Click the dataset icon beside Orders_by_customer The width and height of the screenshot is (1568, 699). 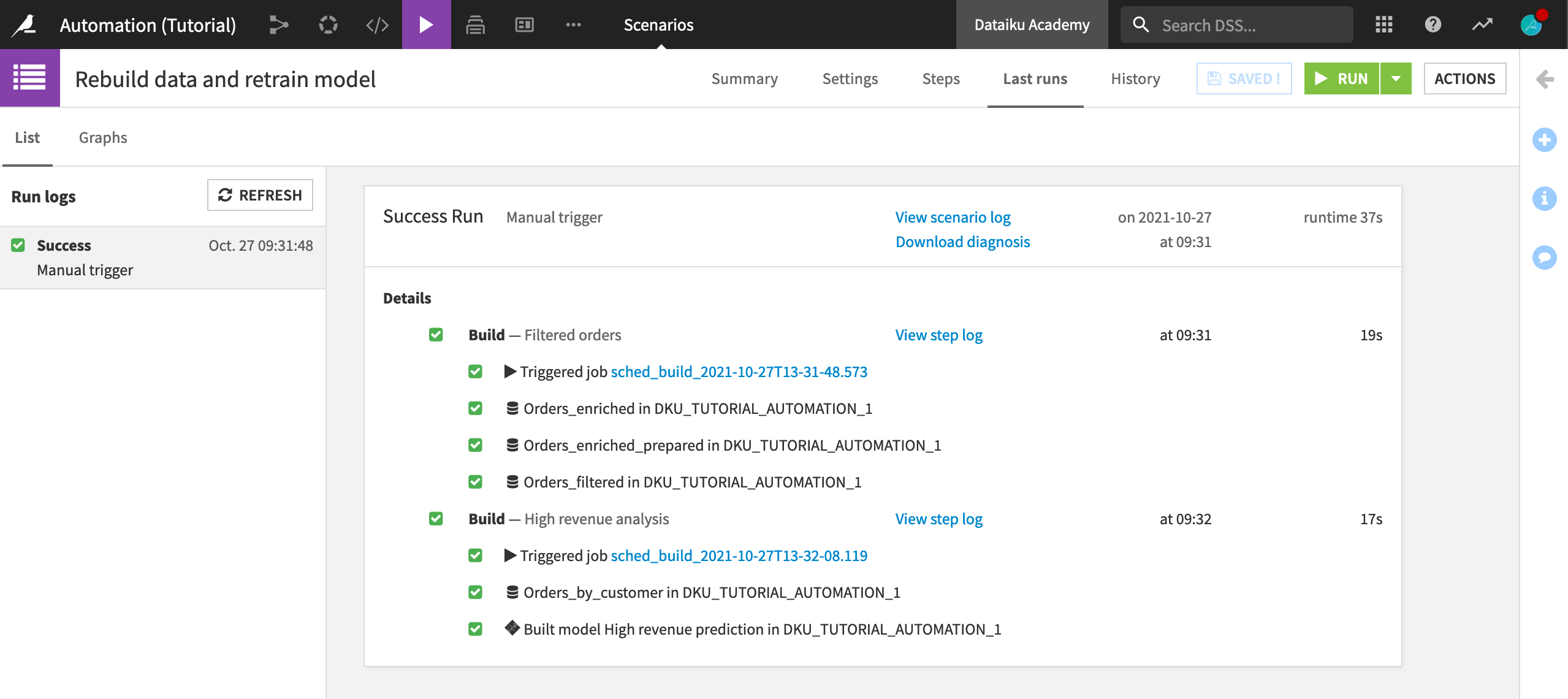pyautogui.click(x=512, y=592)
